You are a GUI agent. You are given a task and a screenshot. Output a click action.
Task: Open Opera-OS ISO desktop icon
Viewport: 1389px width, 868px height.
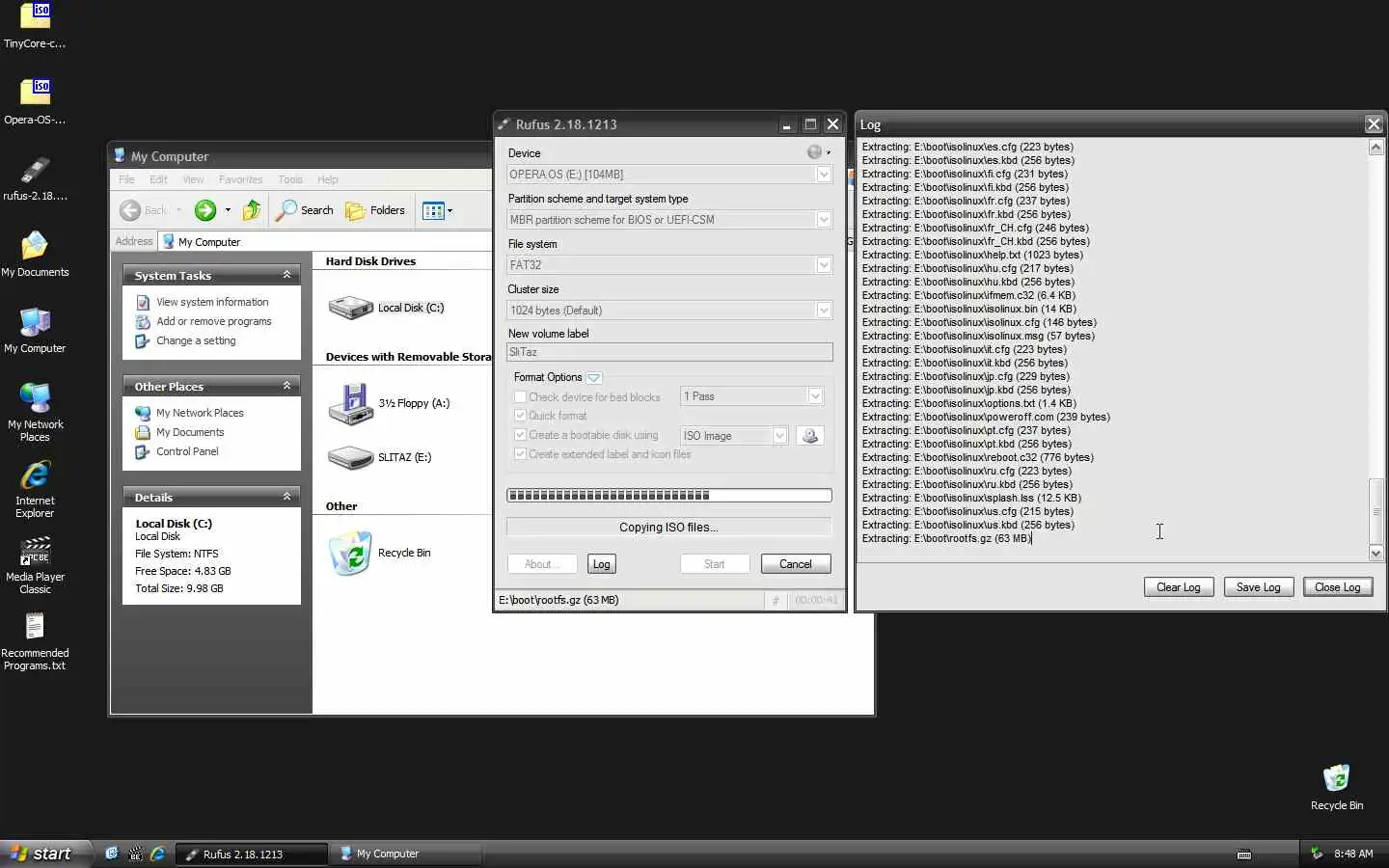pyautogui.click(x=35, y=101)
